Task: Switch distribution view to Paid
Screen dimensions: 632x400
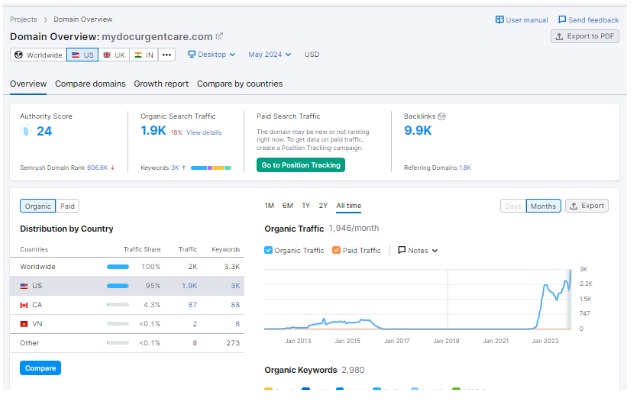Action: (x=67, y=206)
